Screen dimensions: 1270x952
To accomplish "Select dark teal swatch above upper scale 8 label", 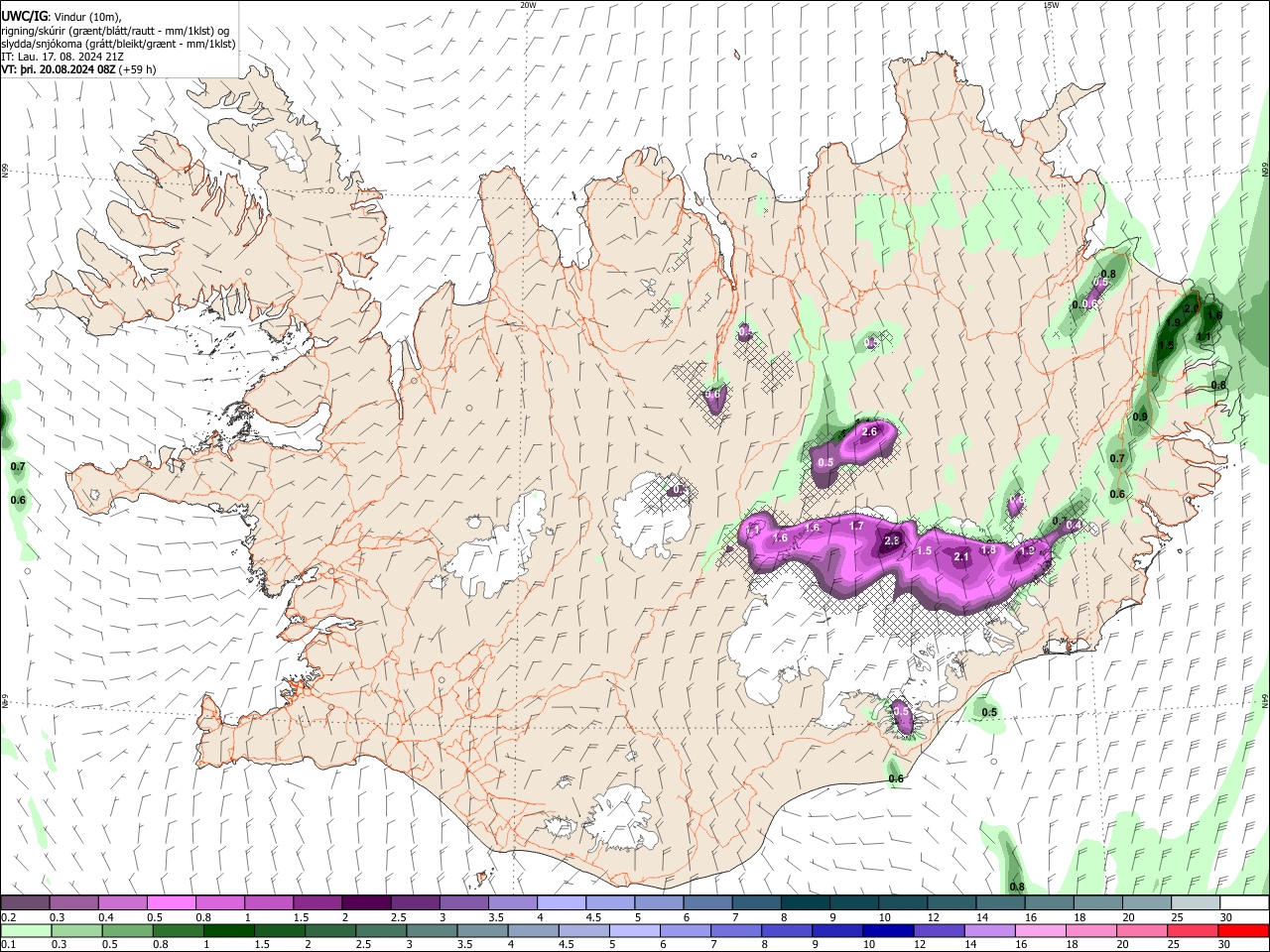I will coord(806,903).
